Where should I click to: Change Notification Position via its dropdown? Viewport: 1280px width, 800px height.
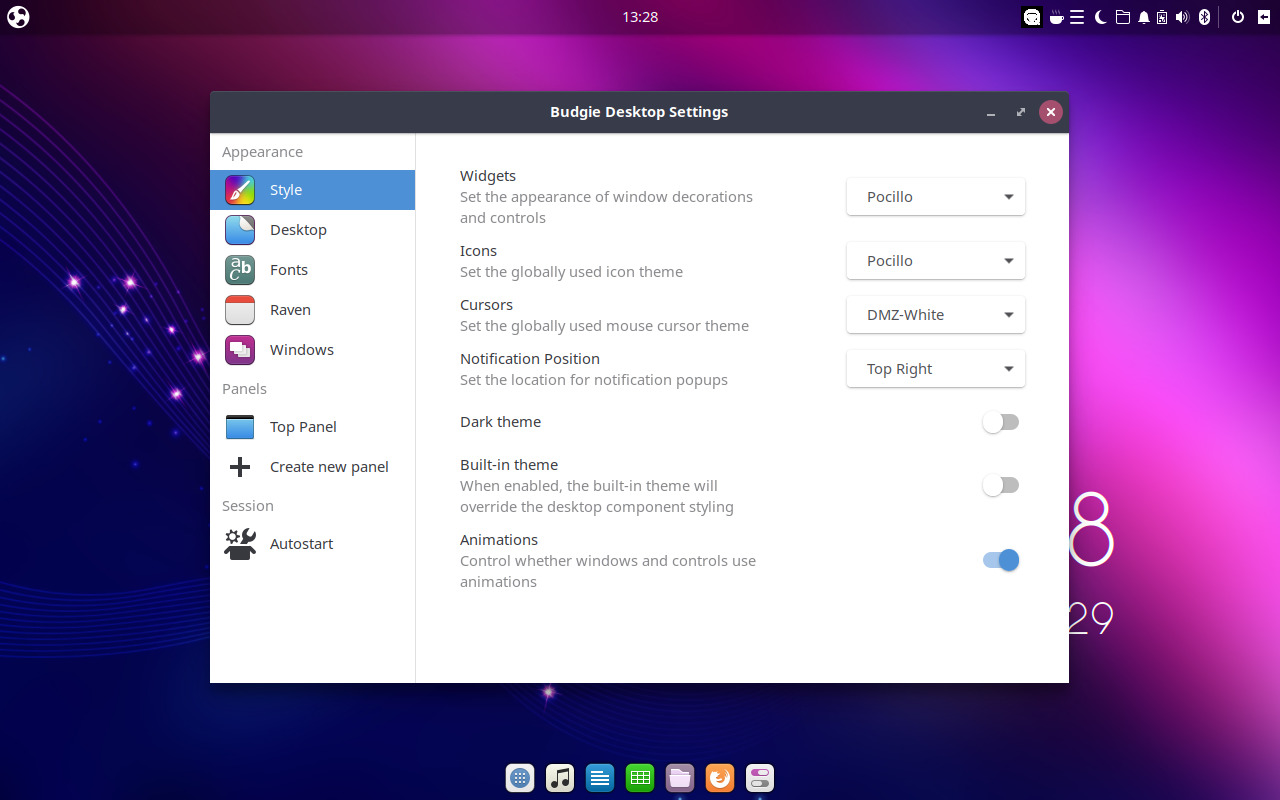click(935, 368)
